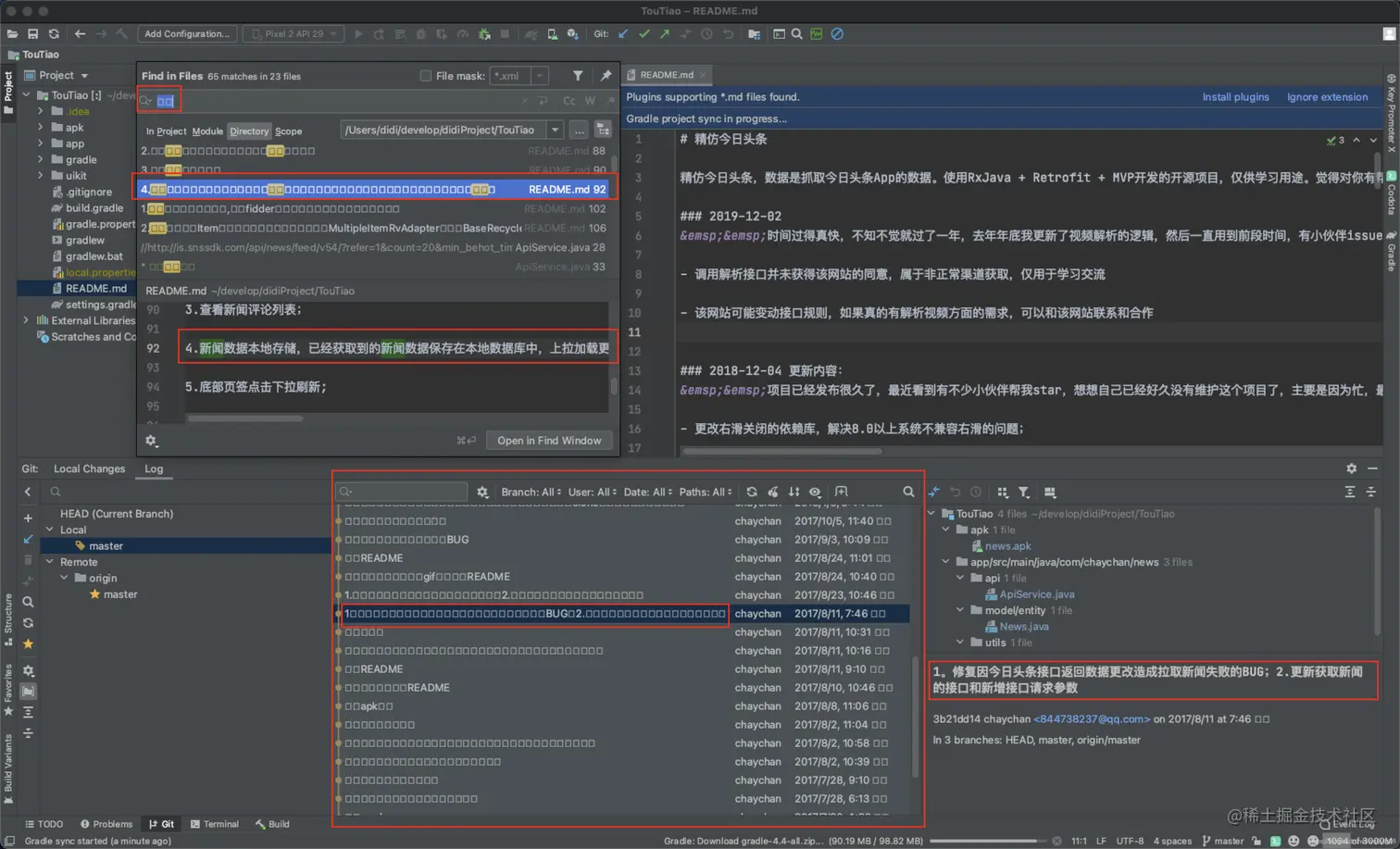The image size is (1400, 849).
Task: Click the eye view-options icon in Git log
Action: click(x=815, y=492)
